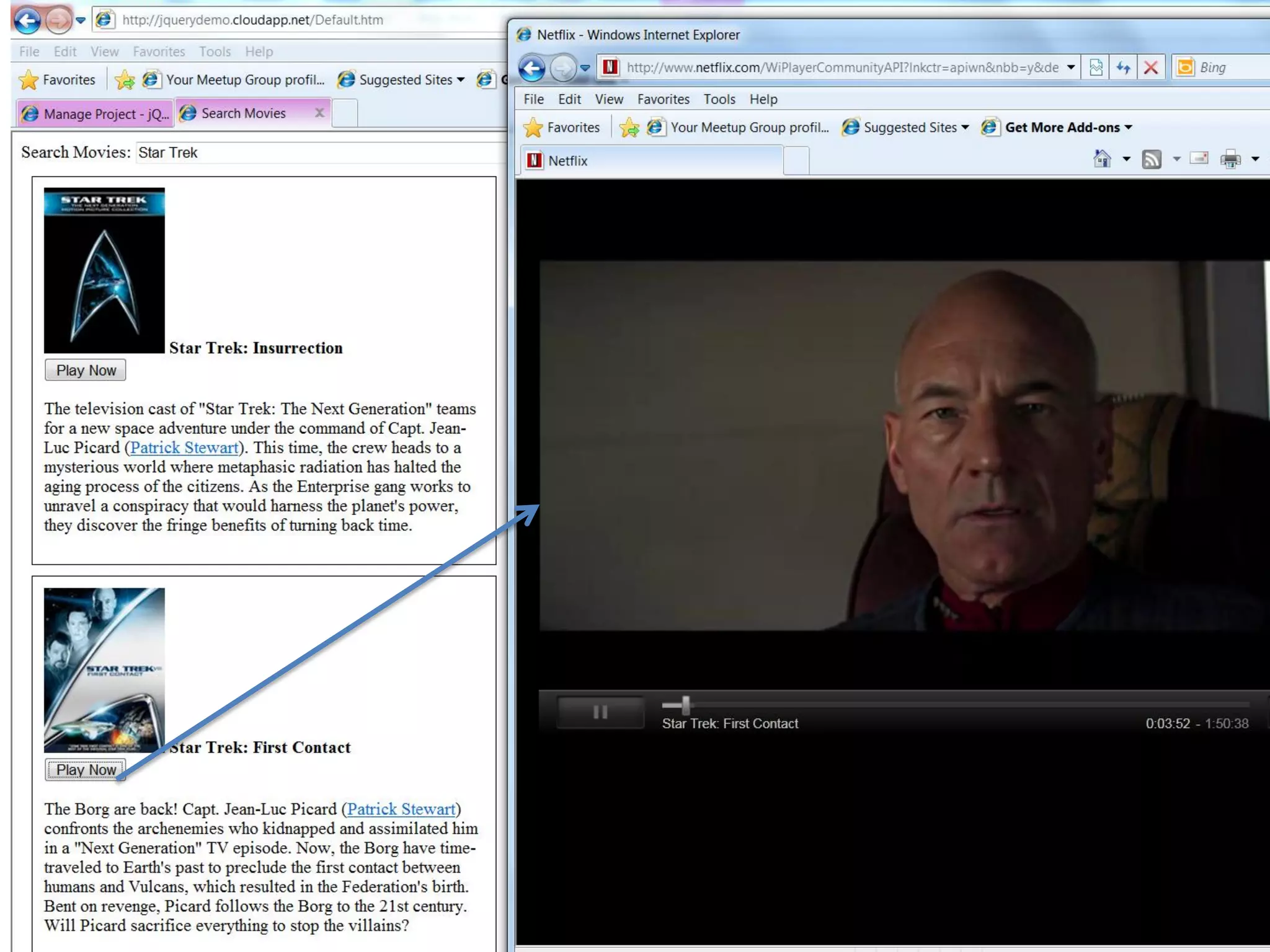Click the Netflix window Back arrow button
This screenshot has height=952, width=1270.
tap(532, 68)
